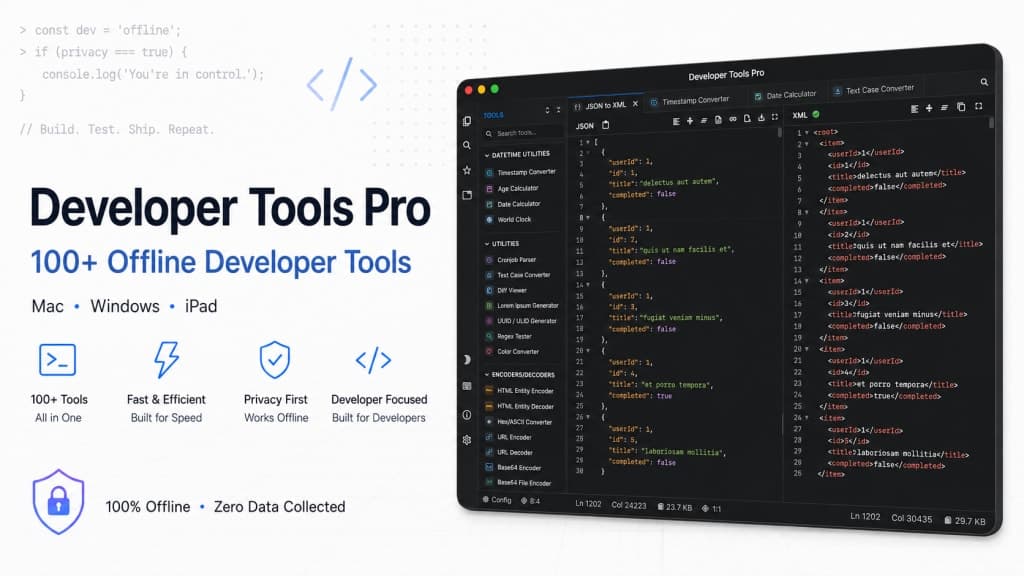Switch to the Text Case Converter tab
Image resolution: width=1024 pixels, height=576 pixels.
pyautogui.click(x=873, y=90)
